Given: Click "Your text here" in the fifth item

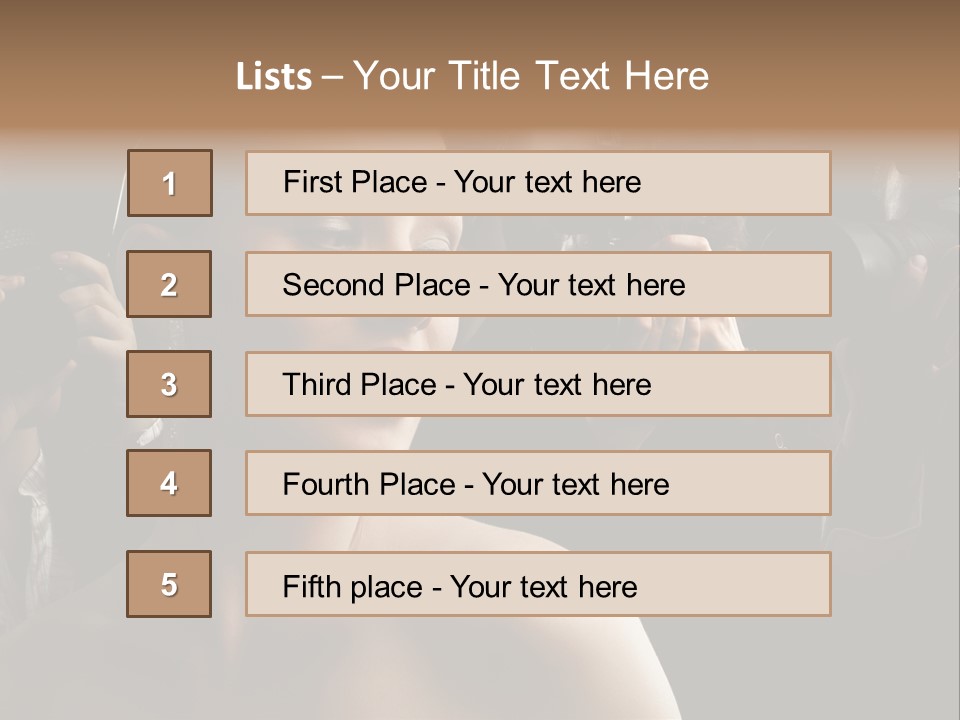Looking at the screenshot, I should click(543, 586).
